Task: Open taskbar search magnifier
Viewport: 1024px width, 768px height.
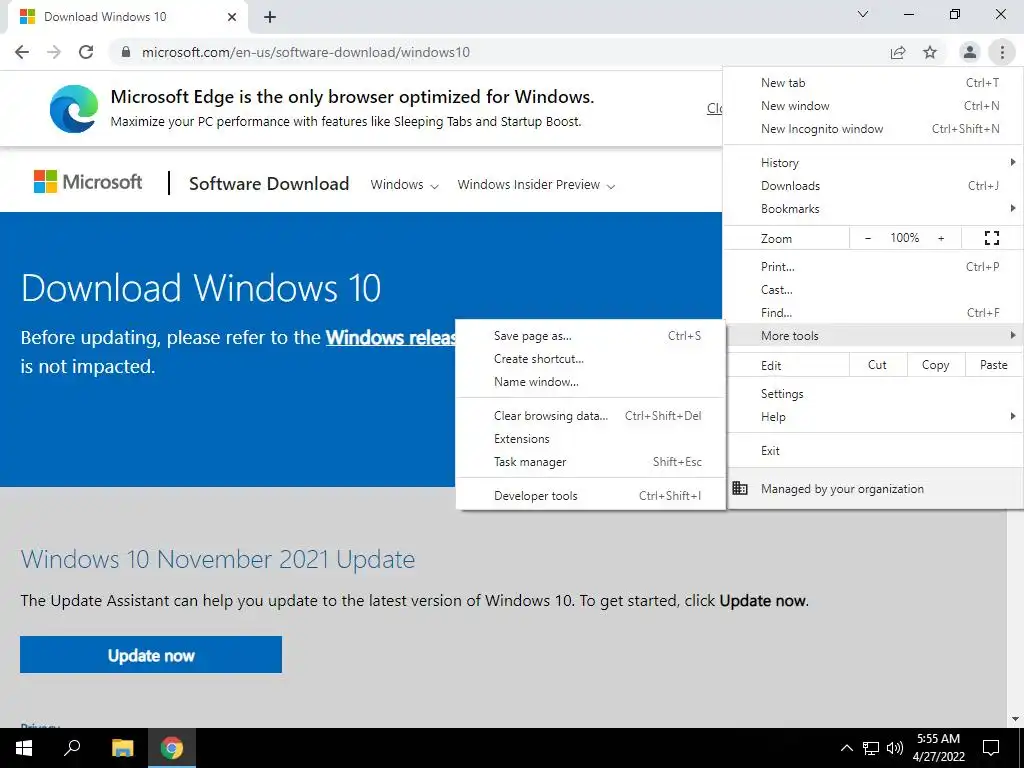Action: [72, 748]
